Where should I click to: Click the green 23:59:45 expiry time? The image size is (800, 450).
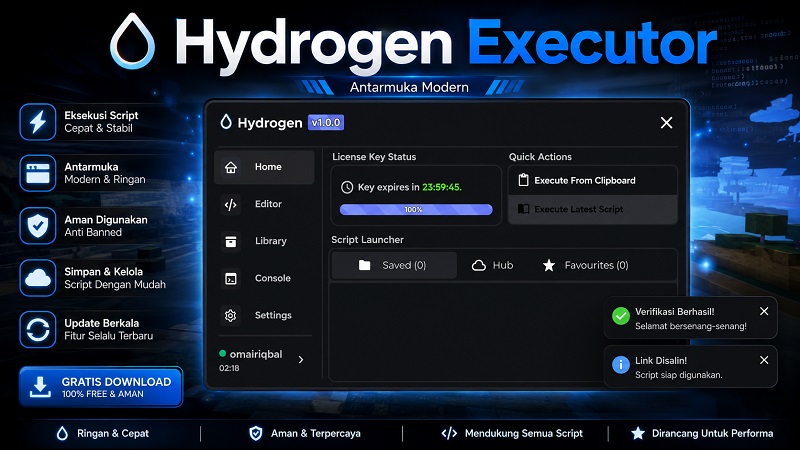442,187
